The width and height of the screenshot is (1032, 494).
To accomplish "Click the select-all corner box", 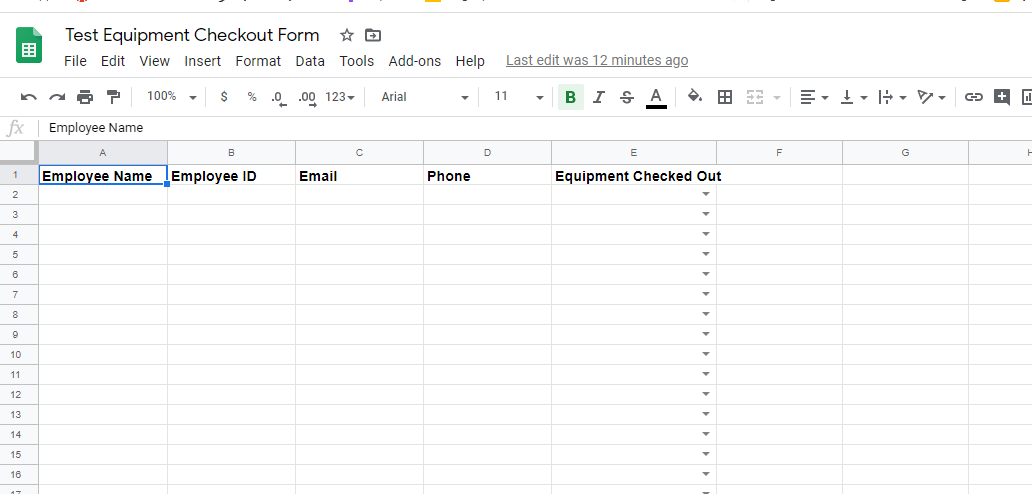I will pos(19,152).
